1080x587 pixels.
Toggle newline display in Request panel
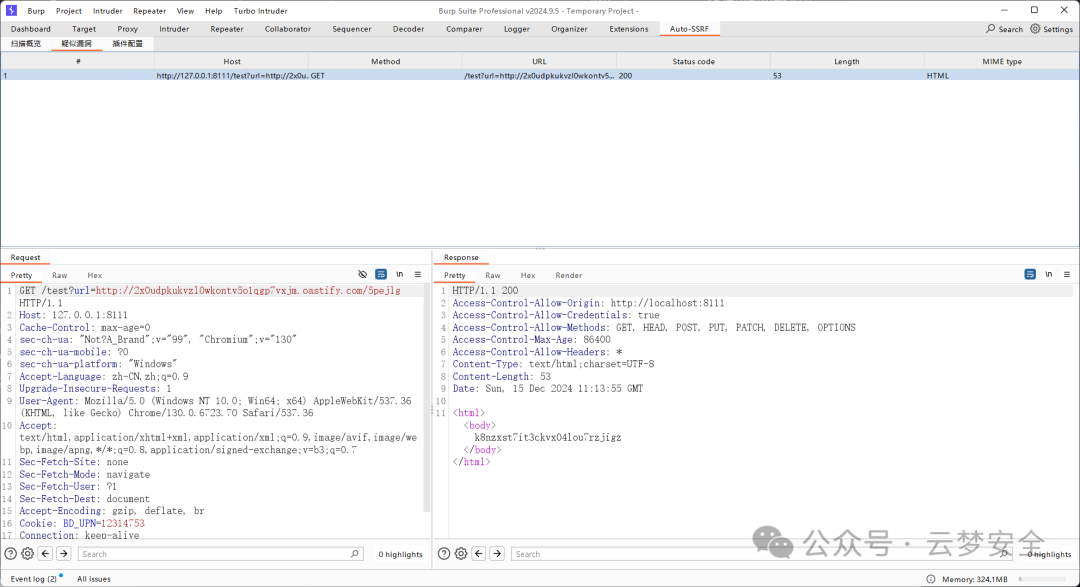click(399, 274)
